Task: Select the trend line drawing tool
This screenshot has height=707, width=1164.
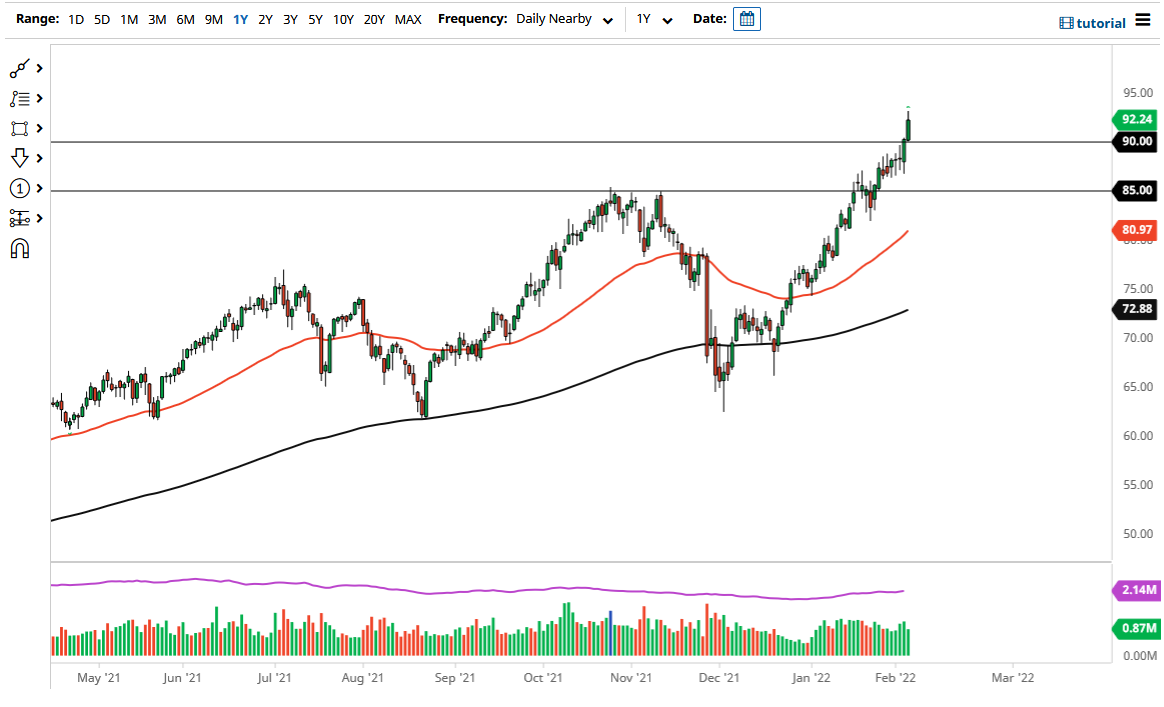Action: tap(20, 68)
